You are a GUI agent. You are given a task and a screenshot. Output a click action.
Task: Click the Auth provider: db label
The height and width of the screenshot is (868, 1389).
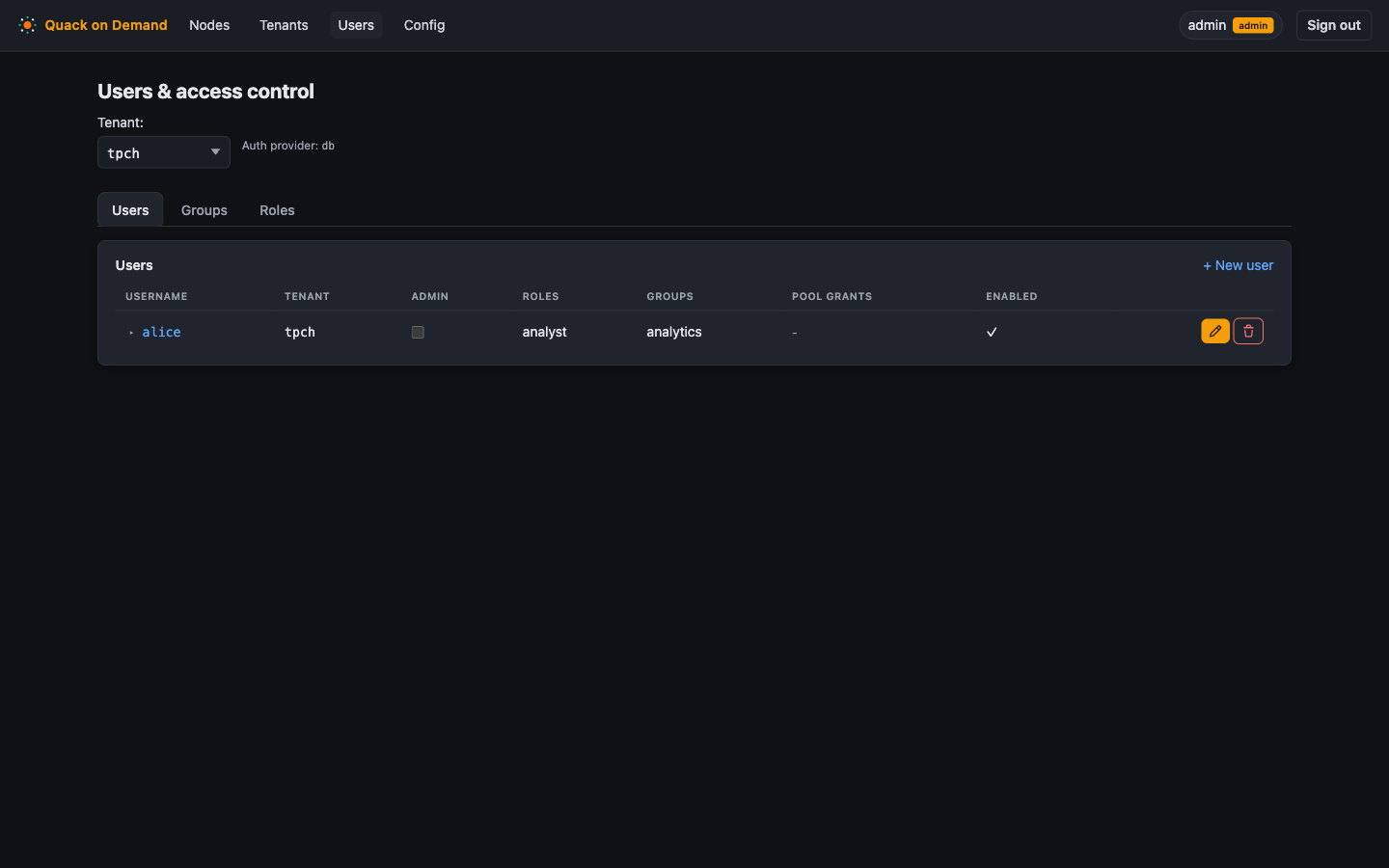288,146
